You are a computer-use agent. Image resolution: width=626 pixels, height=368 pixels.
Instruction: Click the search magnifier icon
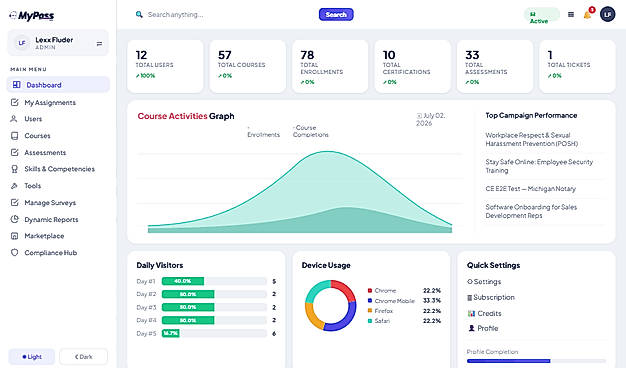139,14
